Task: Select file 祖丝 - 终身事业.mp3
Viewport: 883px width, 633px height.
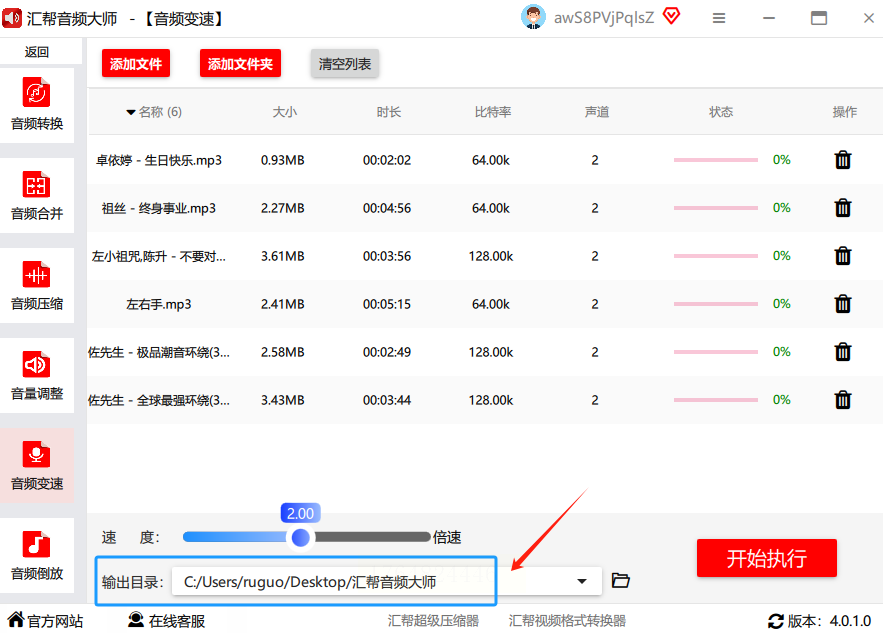Action: pyautogui.click(x=159, y=208)
